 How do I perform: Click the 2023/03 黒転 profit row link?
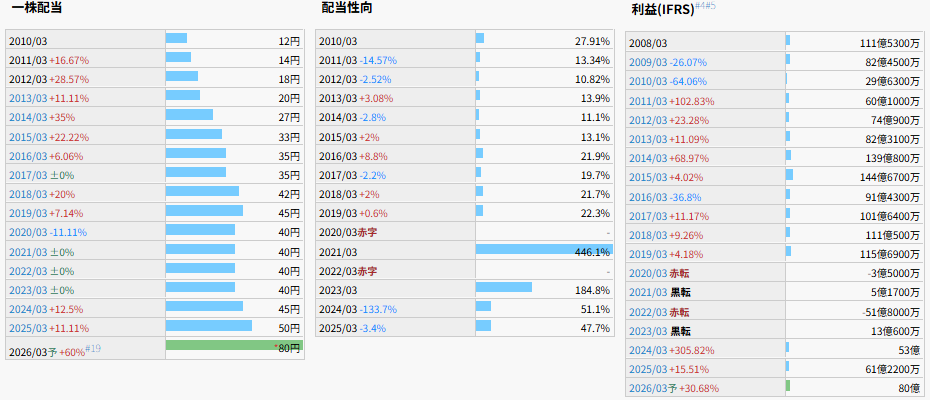pyautogui.click(x=647, y=331)
